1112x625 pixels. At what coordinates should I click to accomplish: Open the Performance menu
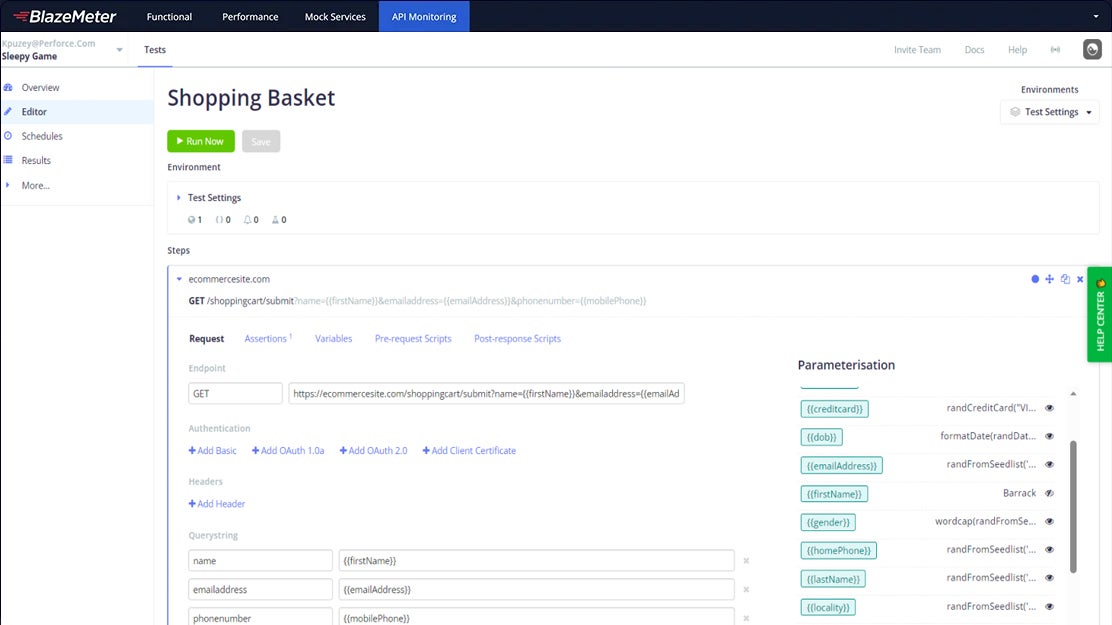point(250,16)
